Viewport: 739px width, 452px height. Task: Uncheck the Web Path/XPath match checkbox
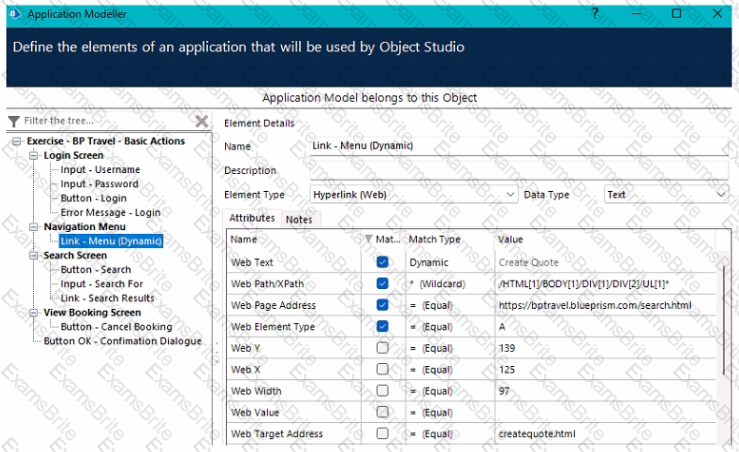coord(383,283)
